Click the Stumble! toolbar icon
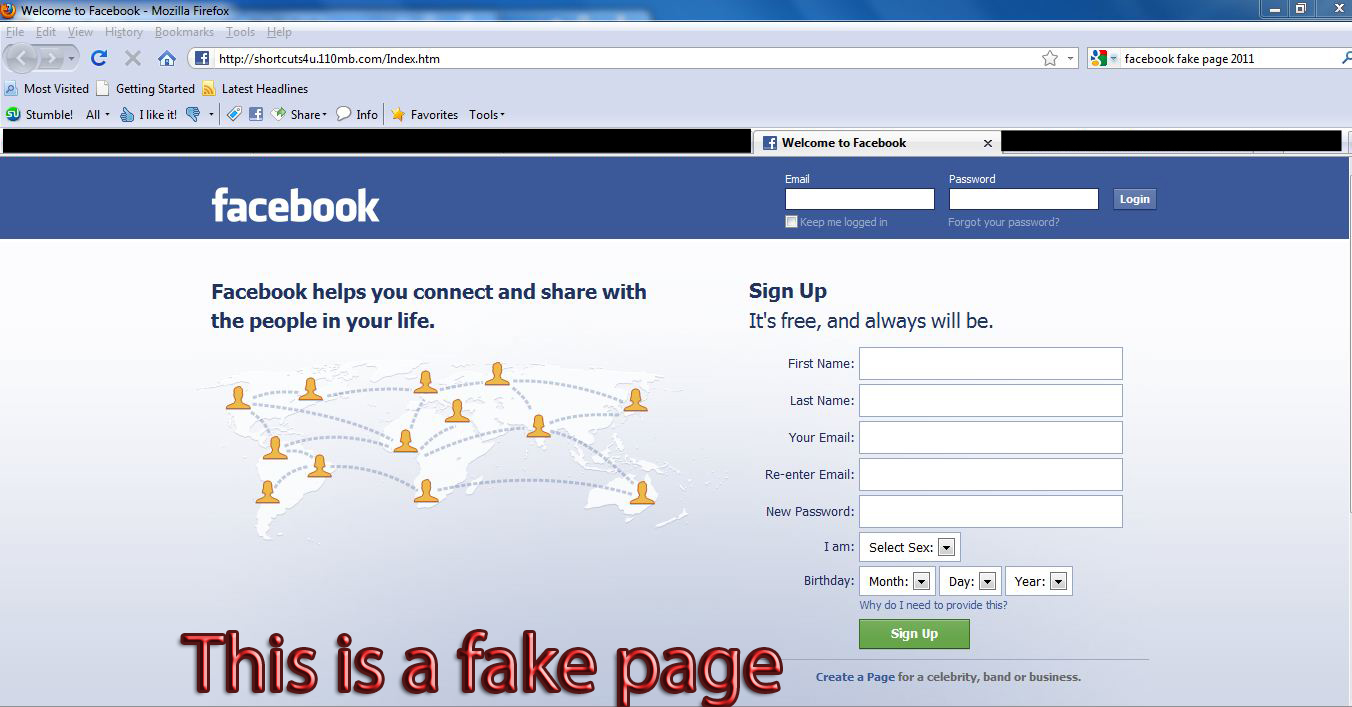 pyautogui.click(x=13, y=114)
